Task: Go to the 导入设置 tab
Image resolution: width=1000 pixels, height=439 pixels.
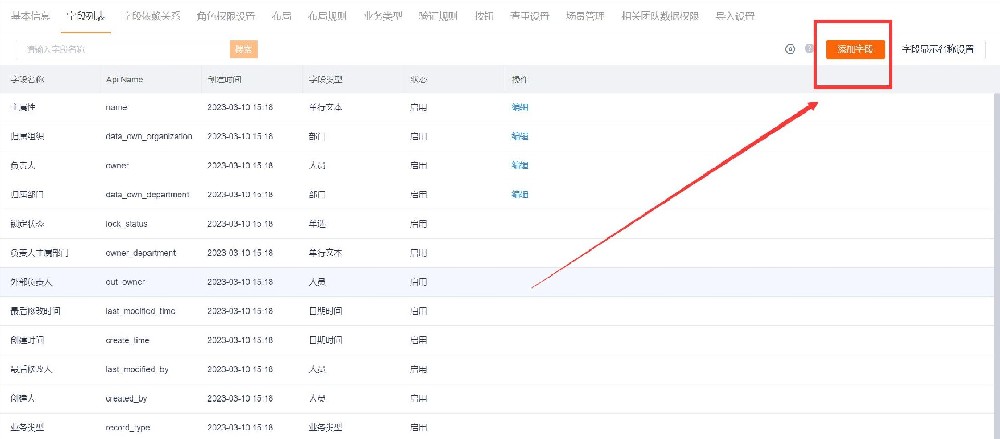Action: click(x=735, y=16)
